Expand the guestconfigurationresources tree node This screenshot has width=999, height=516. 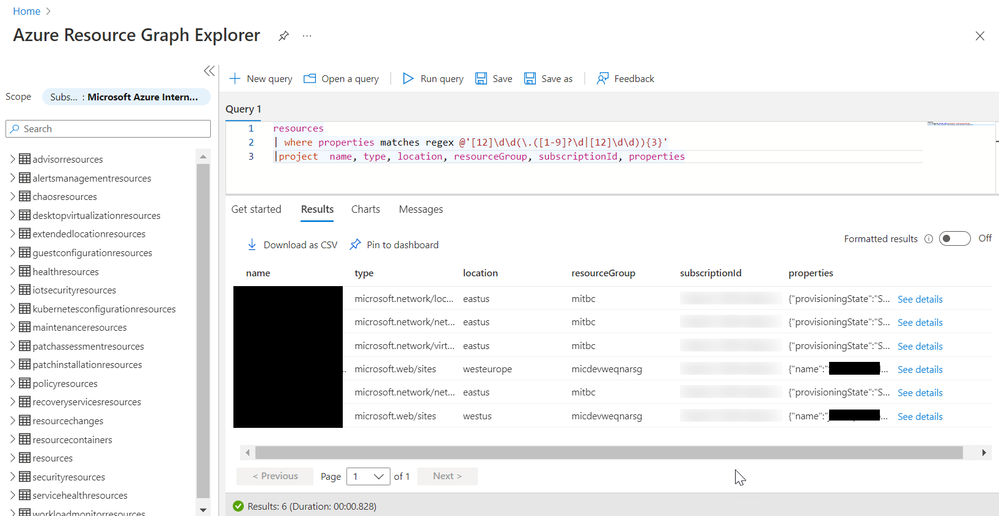pos(12,252)
